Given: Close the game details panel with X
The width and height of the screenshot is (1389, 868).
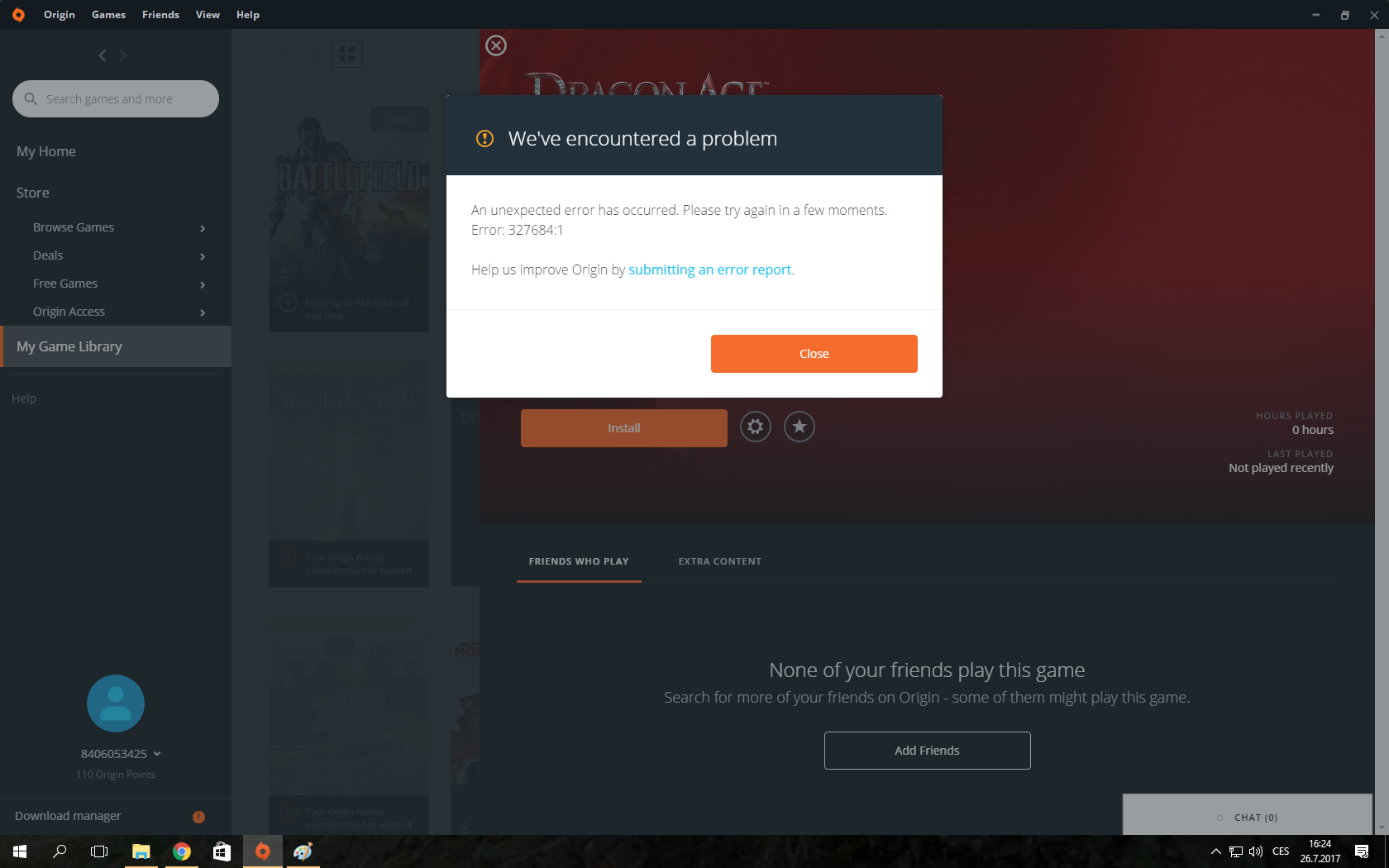Looking at the screenshot, I should click(x=496, y=45).
